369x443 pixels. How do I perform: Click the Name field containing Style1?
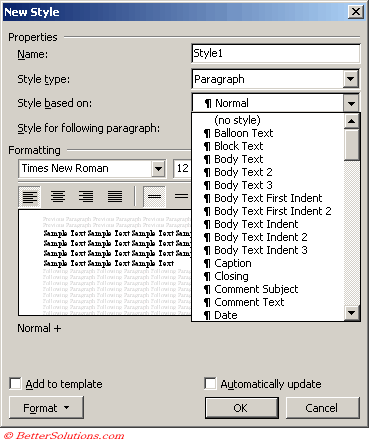point(276,53)
